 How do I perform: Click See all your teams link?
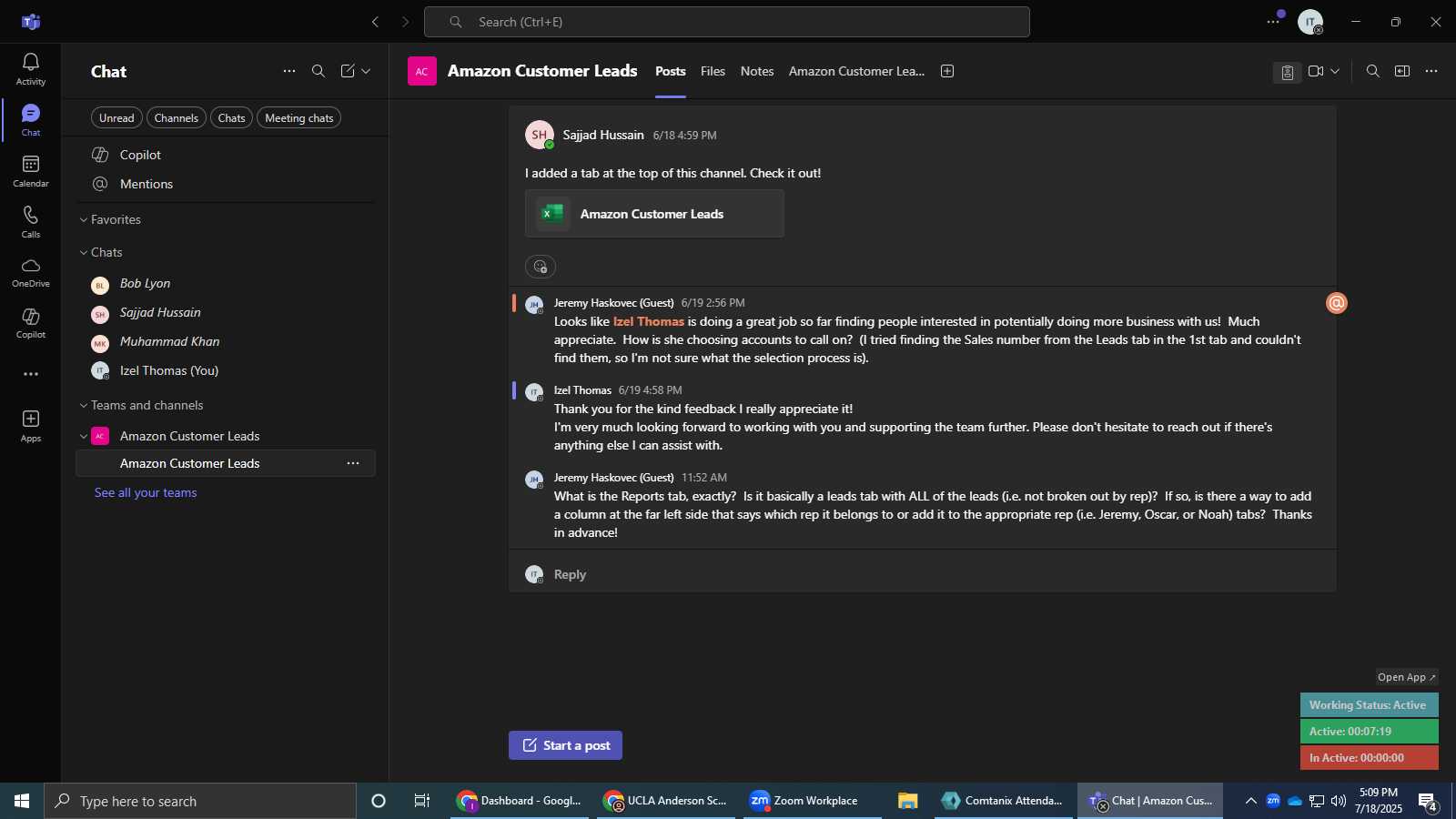tap(146, 492)
